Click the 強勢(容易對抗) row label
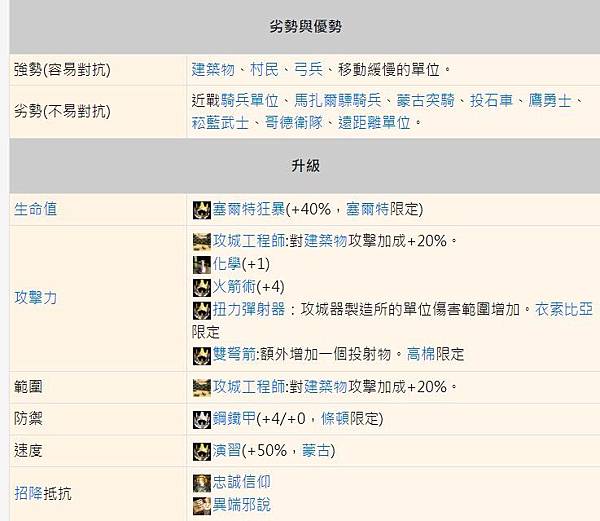 [x=62, y=70]
